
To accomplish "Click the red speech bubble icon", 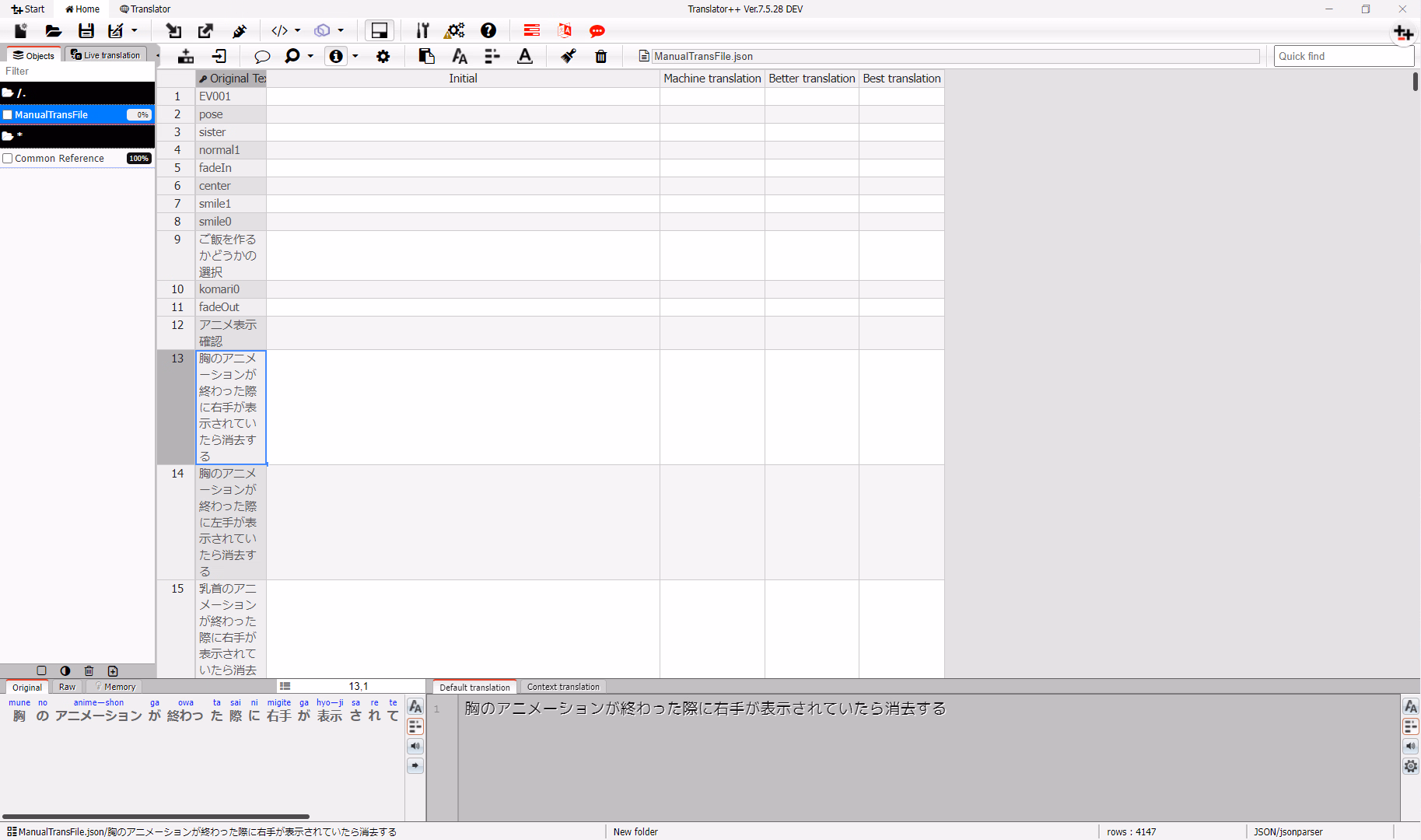I will point(597,31).
